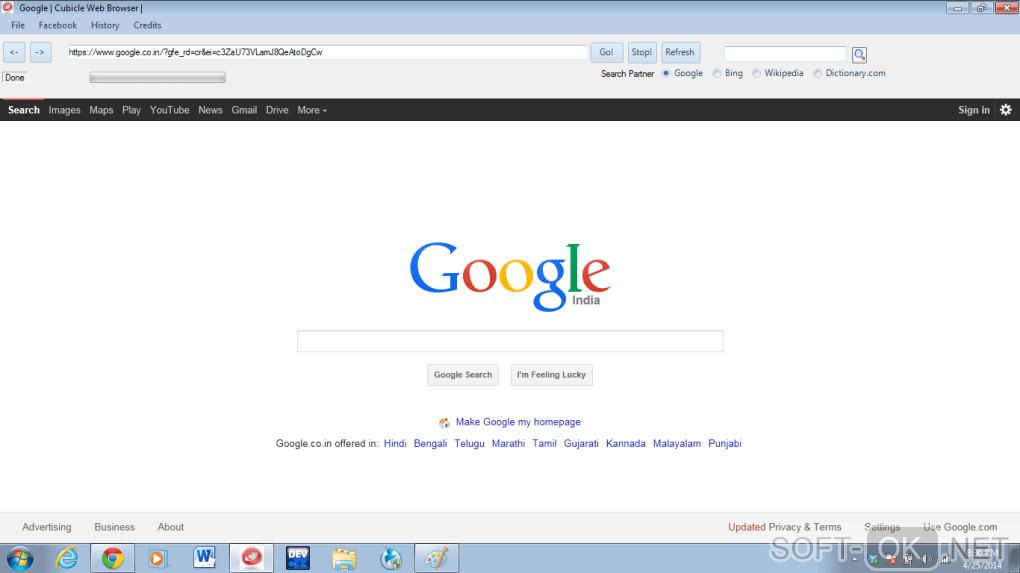Open the globe application taskbar icon

point(390,559)
